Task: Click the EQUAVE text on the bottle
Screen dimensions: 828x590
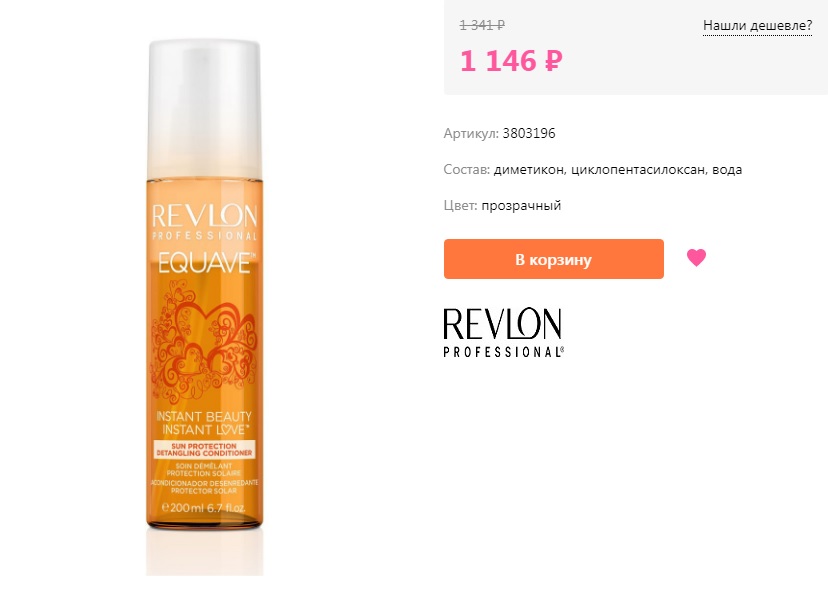Action: (205, 263)
